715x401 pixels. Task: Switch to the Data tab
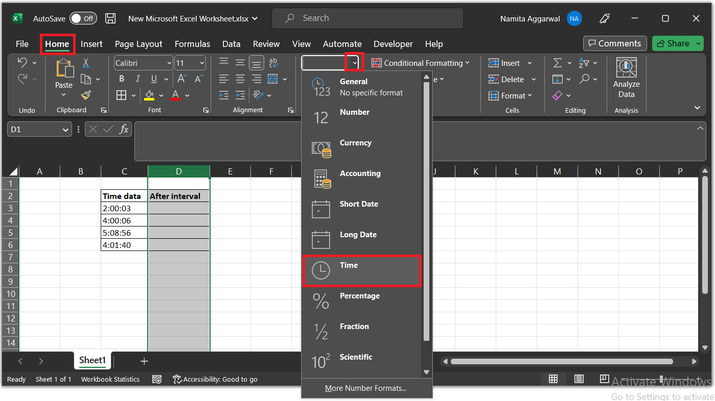231,44
